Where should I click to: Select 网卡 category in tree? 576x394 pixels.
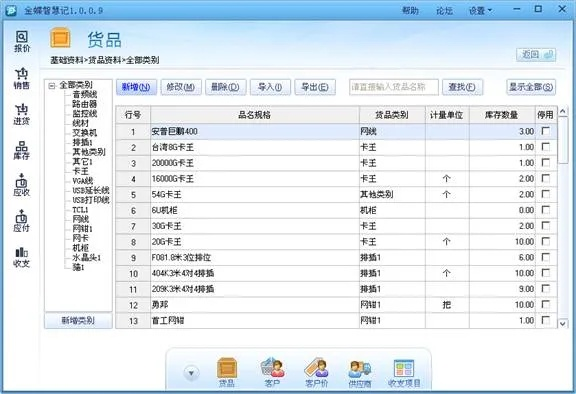click(x=80, y=238)
